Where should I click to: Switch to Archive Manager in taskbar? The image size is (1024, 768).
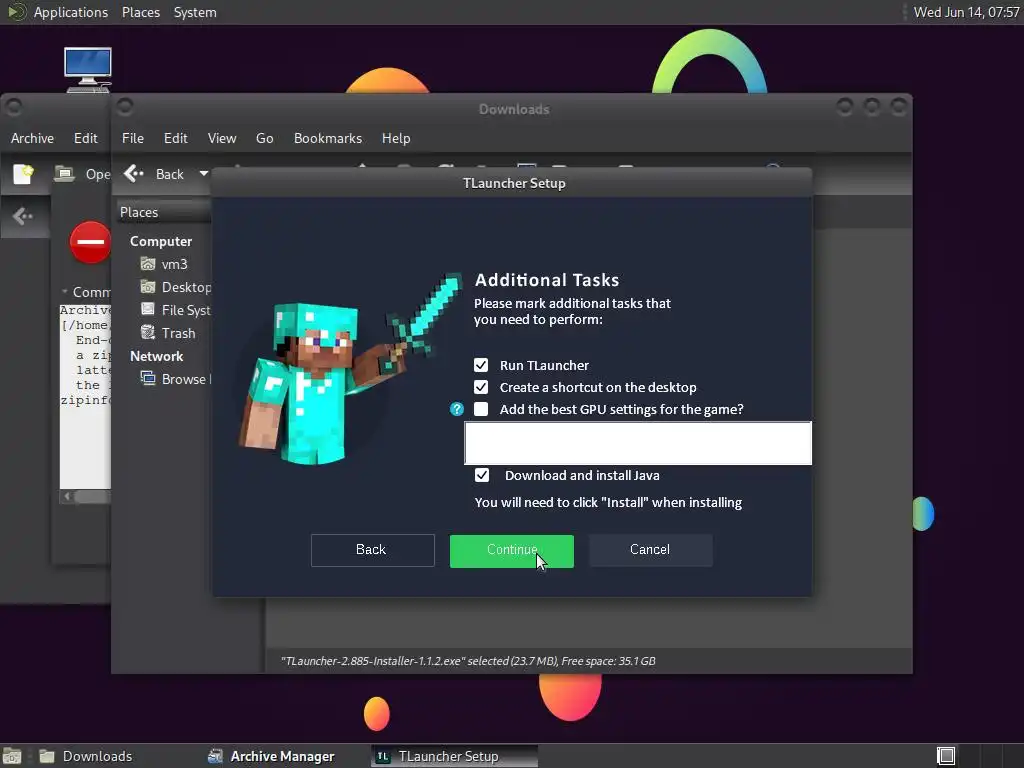(x=270, y=756)
